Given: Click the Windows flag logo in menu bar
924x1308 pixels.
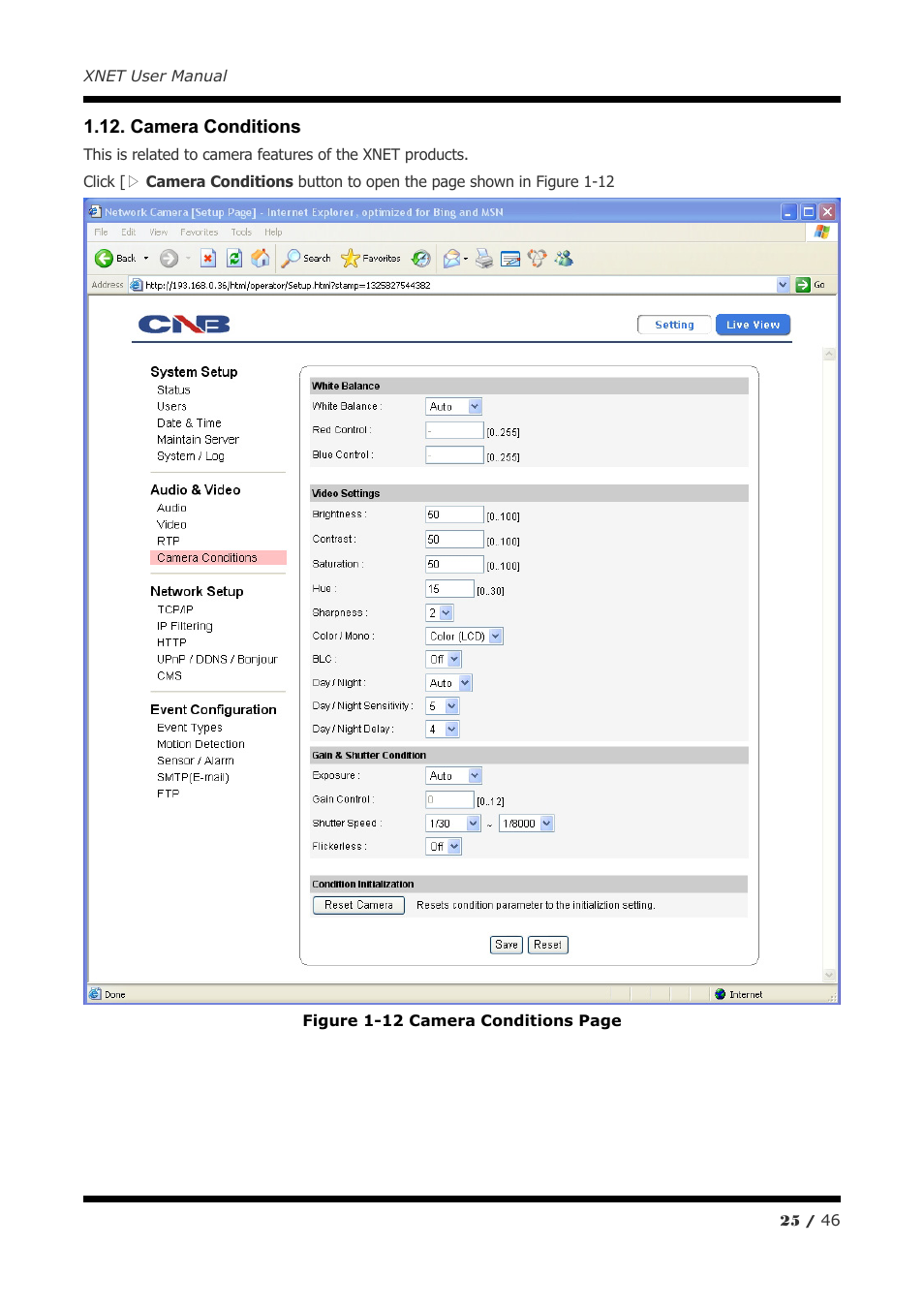Looking at the screenshot, I should point(821,233).
